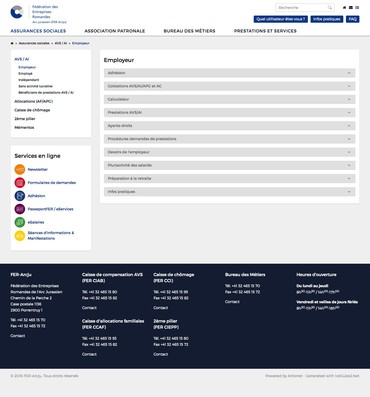This screenshot has width=370, height=397.
Task: Expand Cotisations AVS/AI/APG et AC section
Action: pos(229,86)
